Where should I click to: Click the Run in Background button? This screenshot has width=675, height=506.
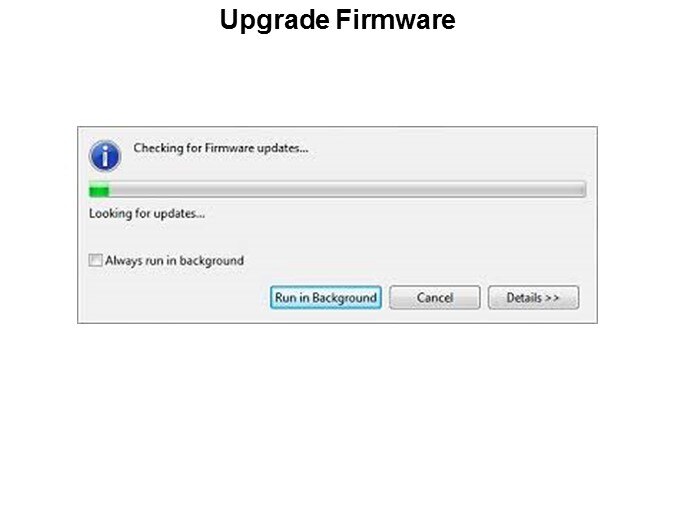[326, 298]
